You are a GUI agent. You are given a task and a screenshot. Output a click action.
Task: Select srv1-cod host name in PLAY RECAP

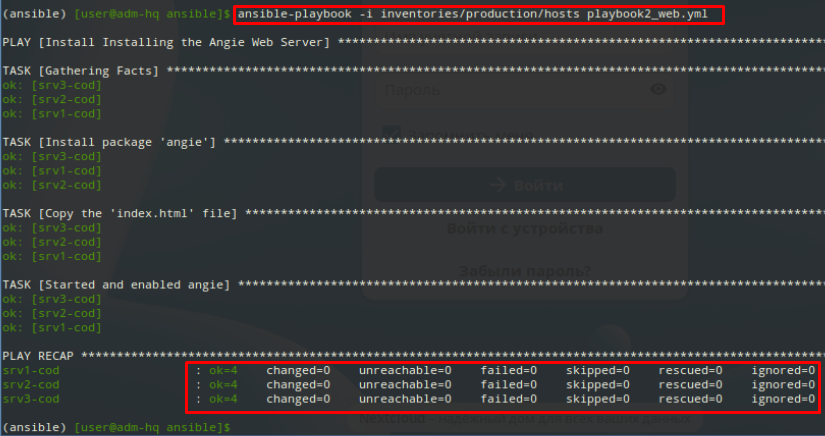pos(30,370)
